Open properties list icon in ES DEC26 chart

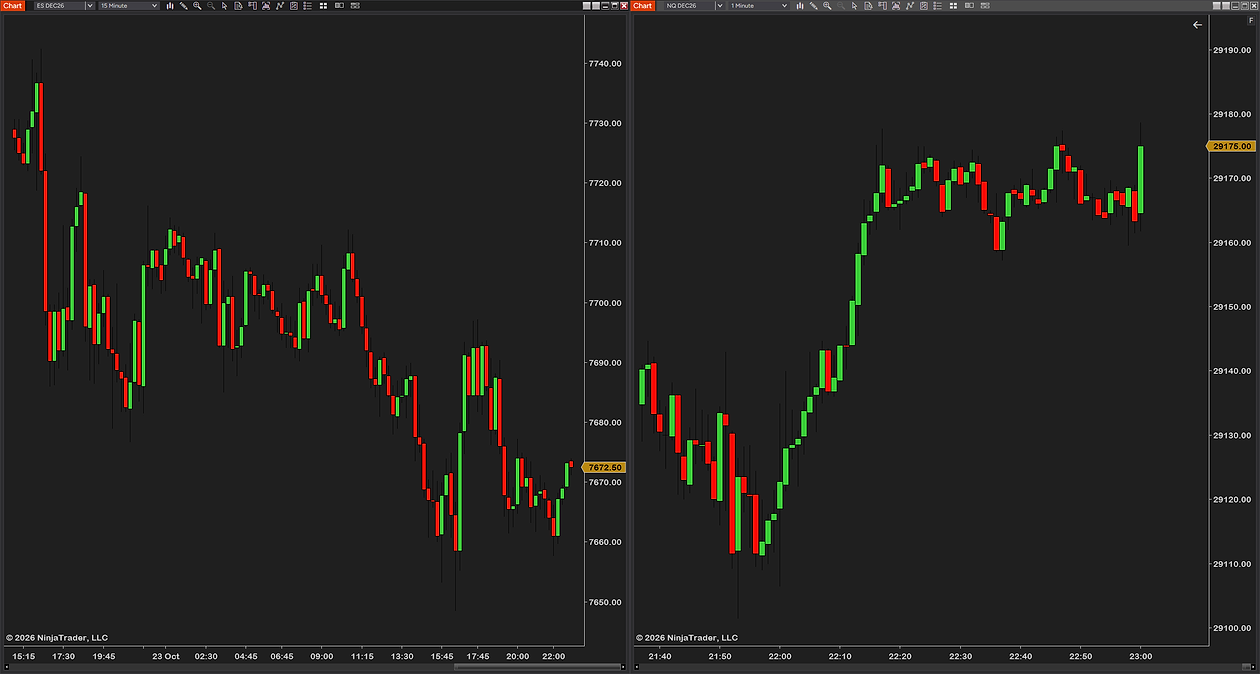click(x=307, y=6)
